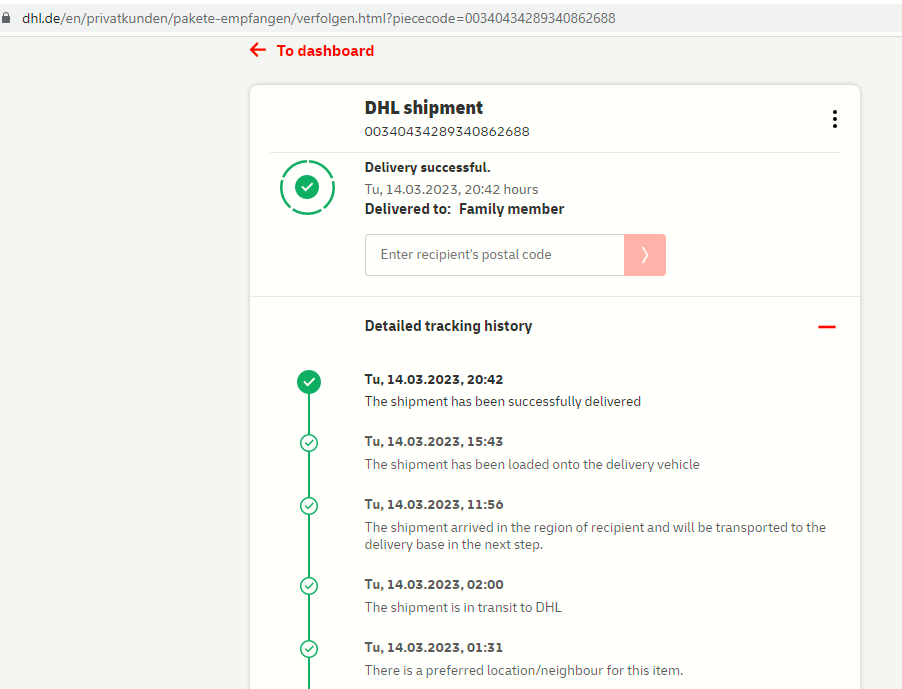Click the Delivered to Family member text
Image resolution: width=902 pixels, height=689 pixels.
464,209
